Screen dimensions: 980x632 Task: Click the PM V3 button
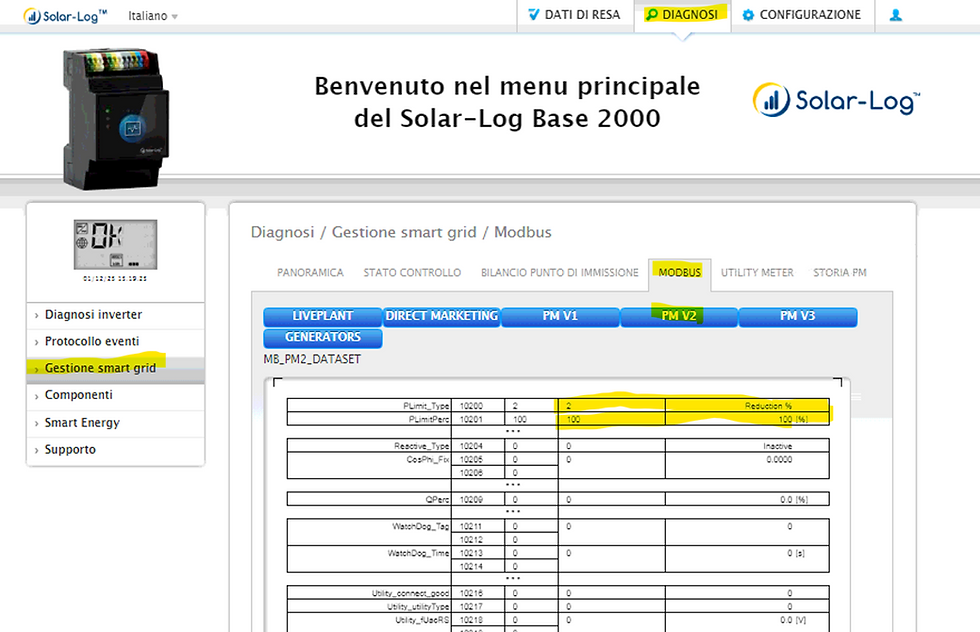798,316
